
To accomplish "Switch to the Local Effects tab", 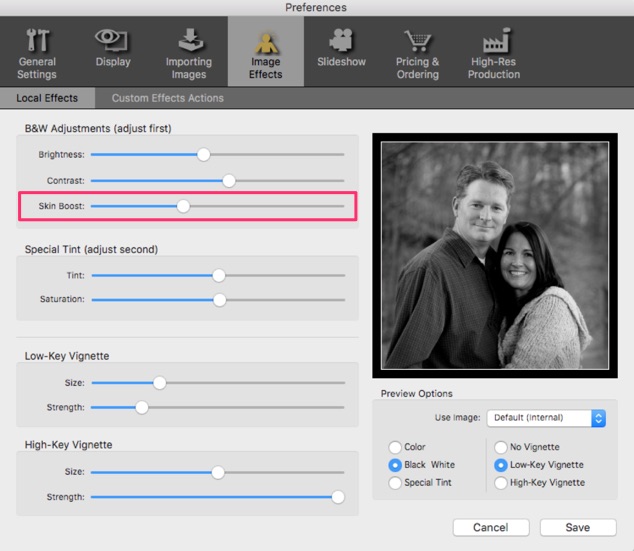I will (x=47, y=98).
